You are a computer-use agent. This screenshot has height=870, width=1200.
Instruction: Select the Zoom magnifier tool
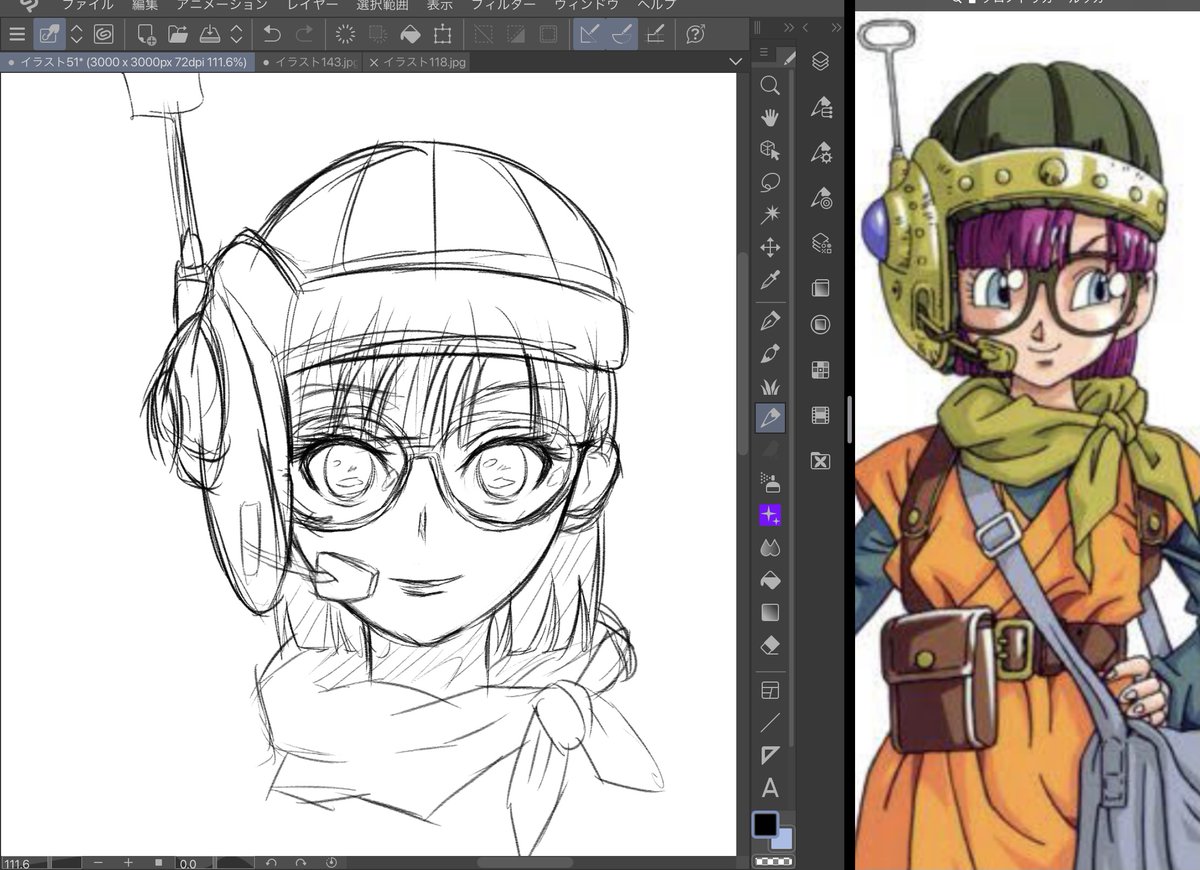(x=770, y=85)
